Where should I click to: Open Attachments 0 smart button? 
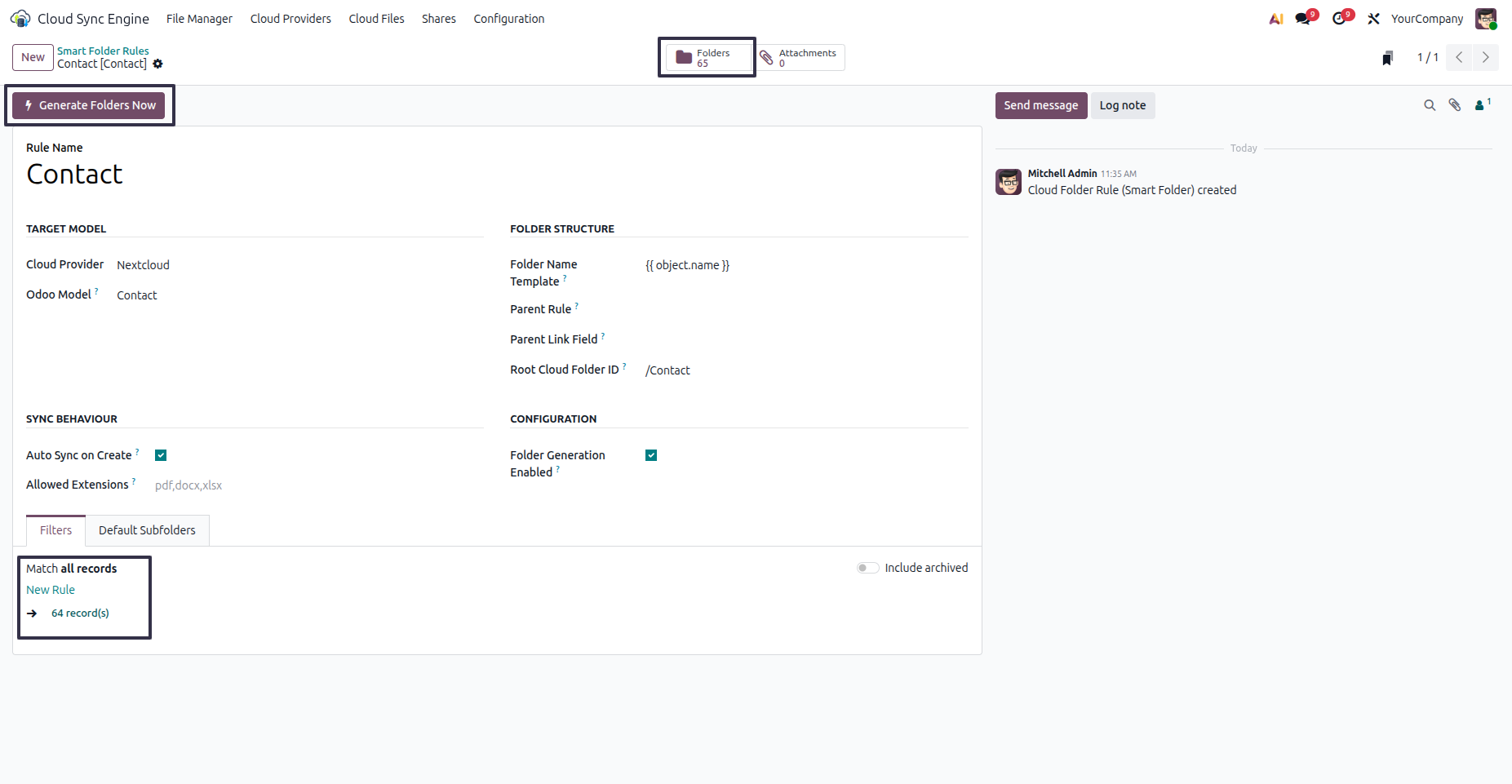tap(800, 57)
